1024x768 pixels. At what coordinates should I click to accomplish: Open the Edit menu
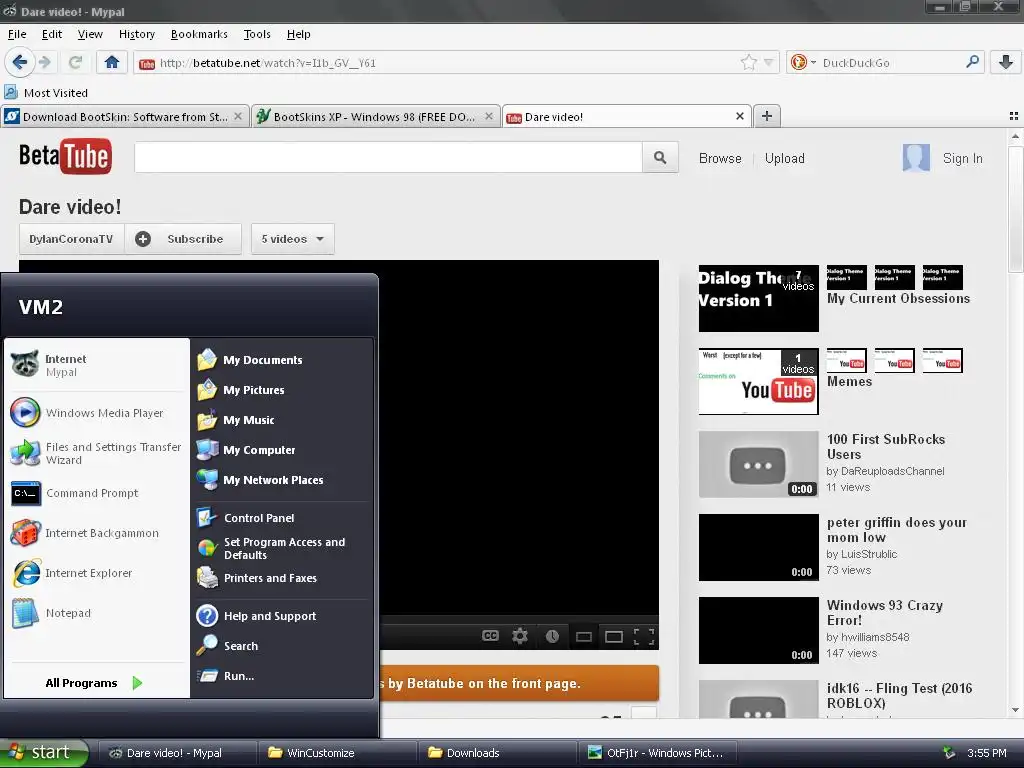(x=52, y=34)
